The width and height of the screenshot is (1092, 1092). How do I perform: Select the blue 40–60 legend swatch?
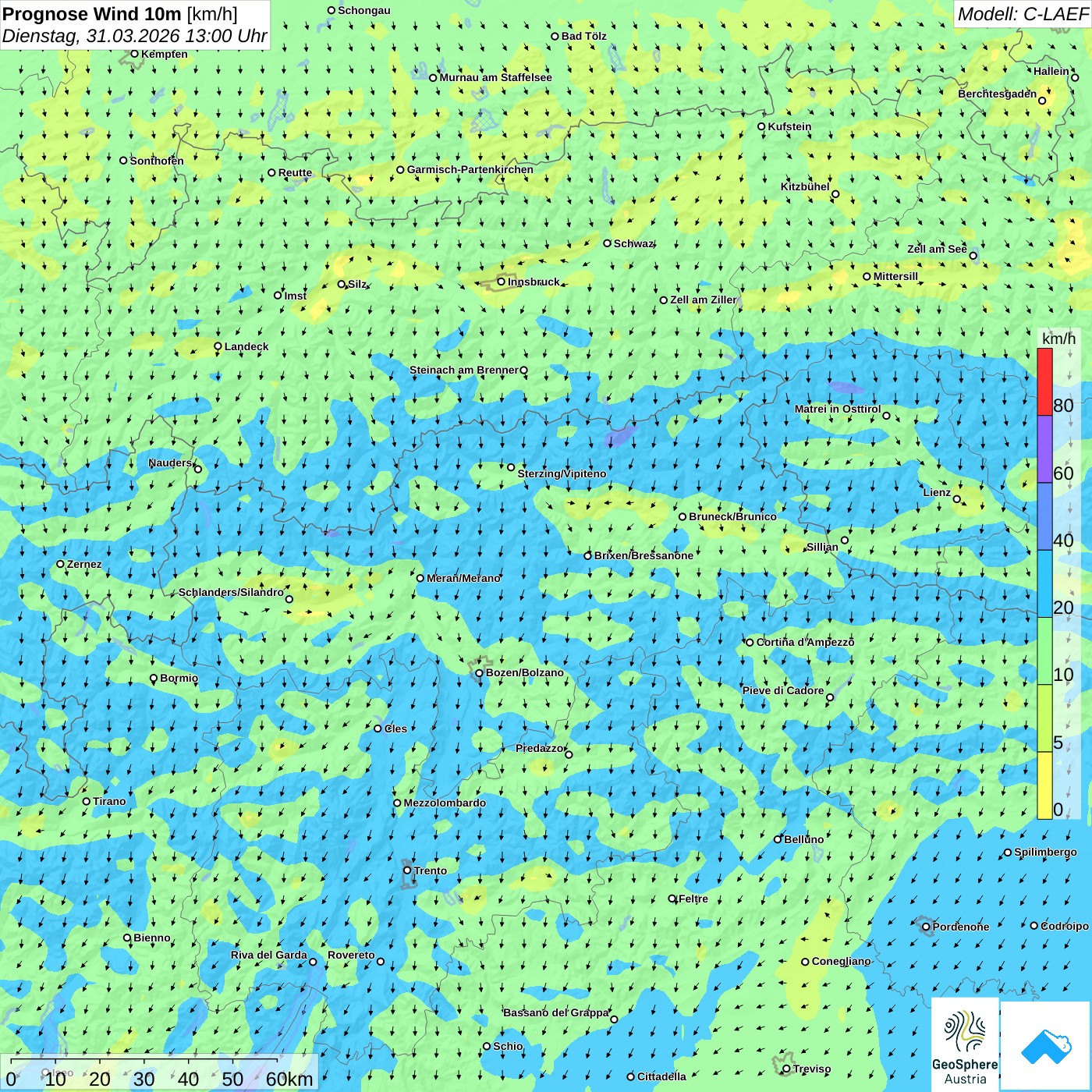(1044, 516)
